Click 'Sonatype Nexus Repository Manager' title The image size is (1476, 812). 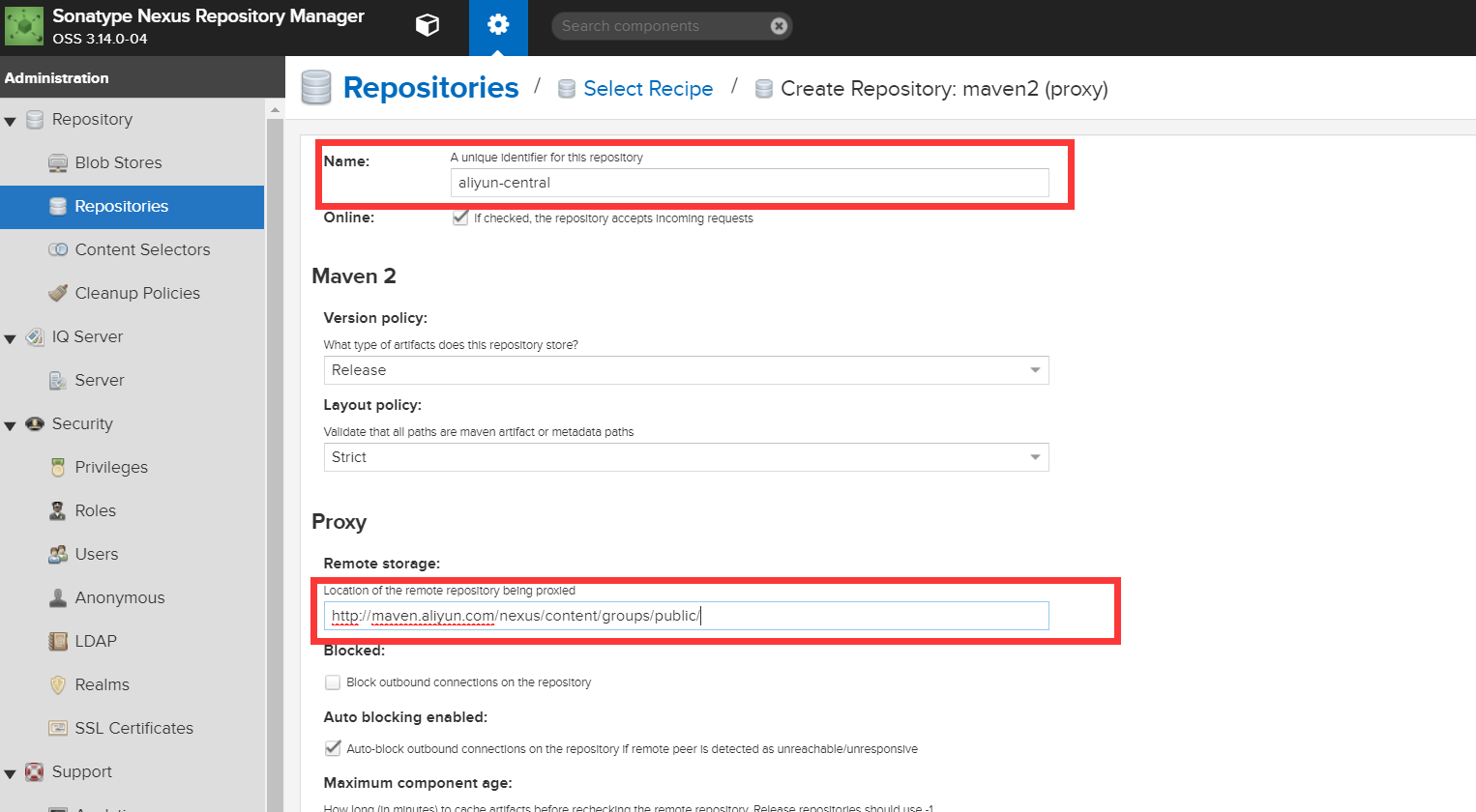click(x=208, y=16)
